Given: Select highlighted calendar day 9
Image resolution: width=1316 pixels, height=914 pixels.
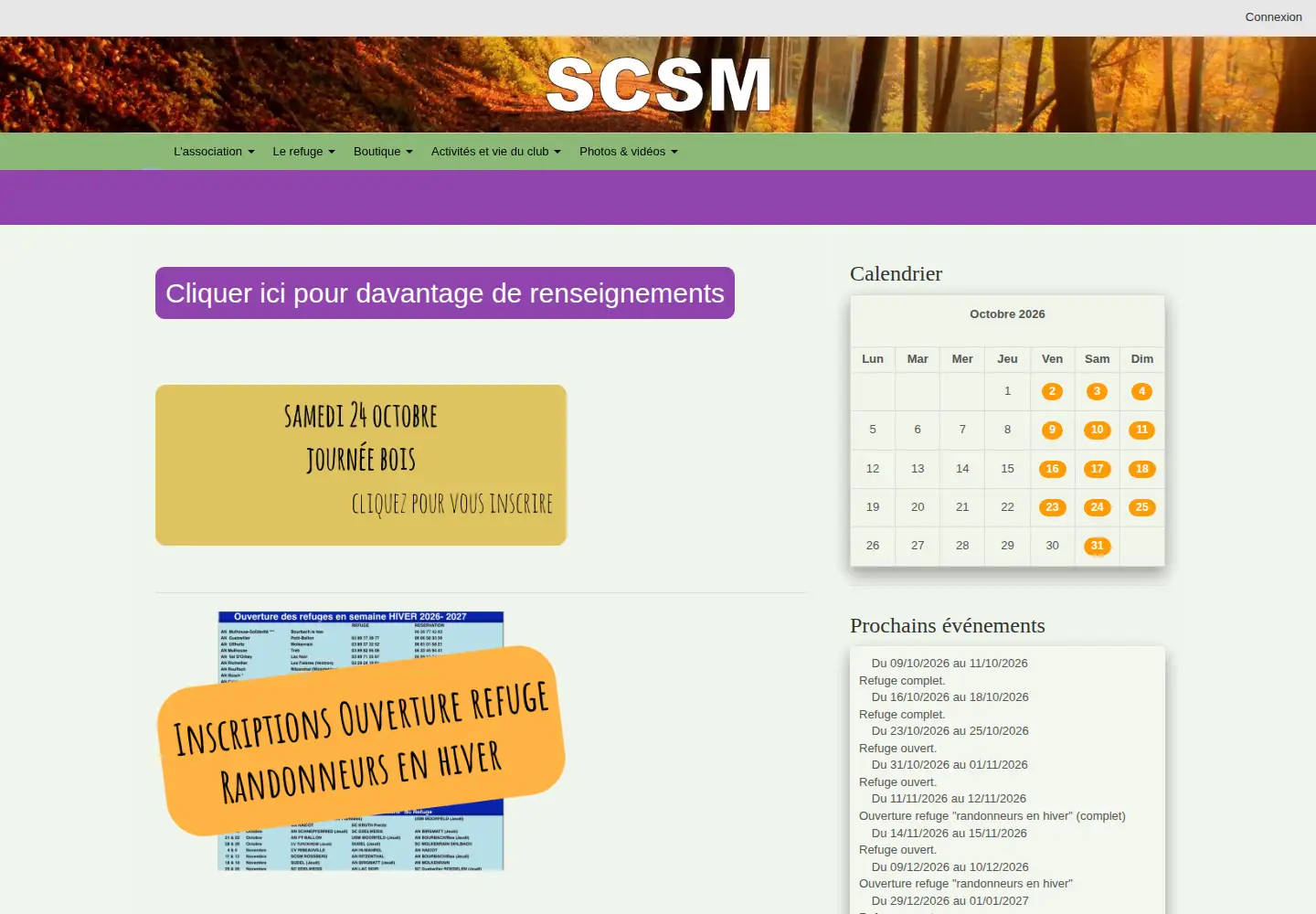Looking at the screenshot, I should 1052,430.
